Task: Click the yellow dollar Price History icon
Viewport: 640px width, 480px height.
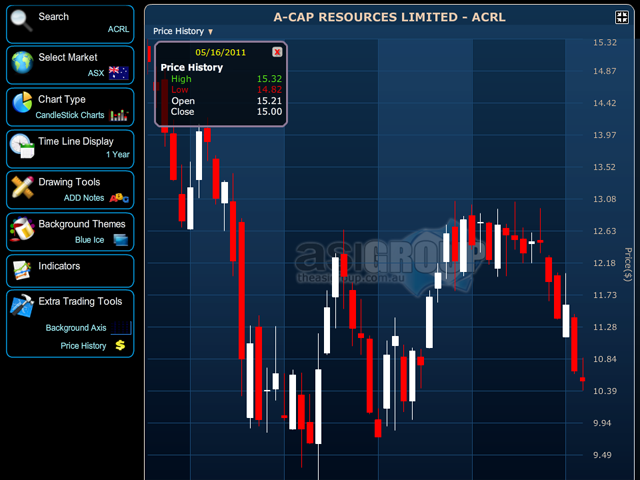Action: (x=120, y=345)
